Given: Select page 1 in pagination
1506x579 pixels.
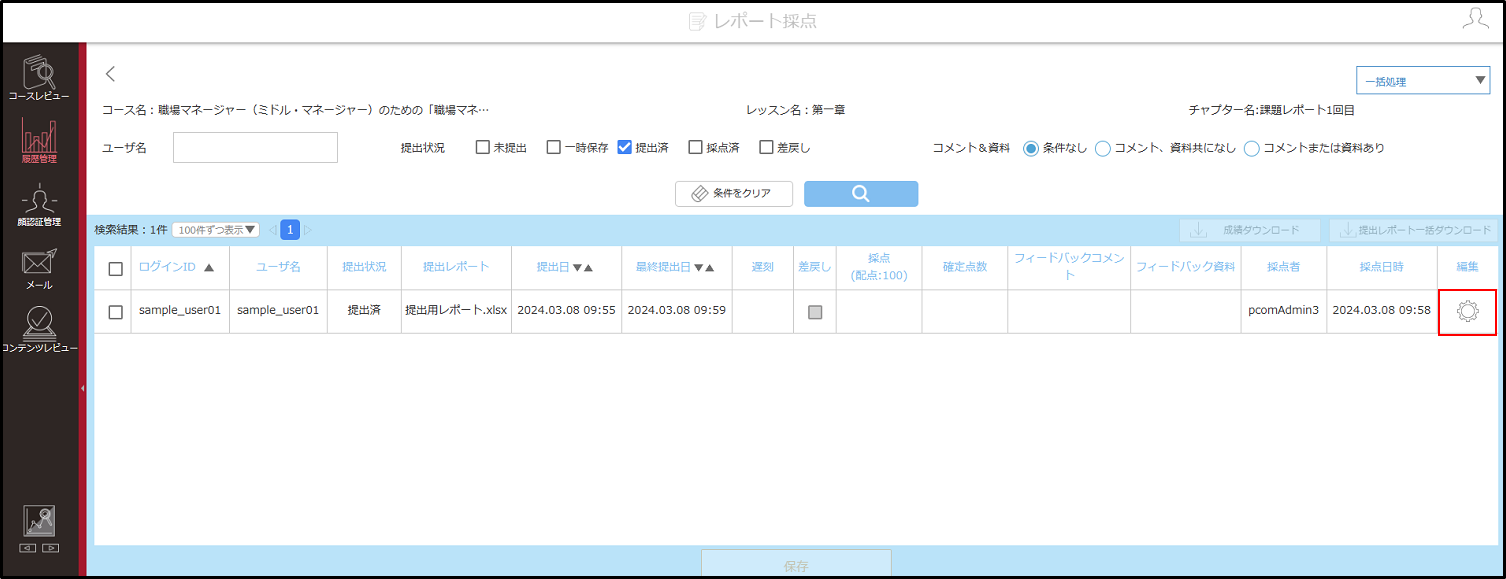Looking at the screenshot, I should (x=290, y=230).
